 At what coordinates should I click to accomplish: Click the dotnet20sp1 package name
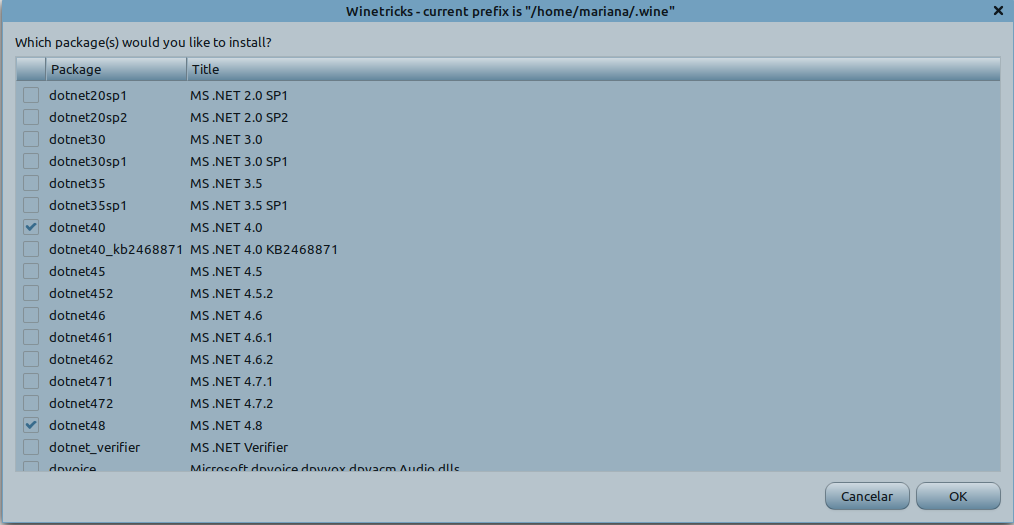click(x=88, y=96)
